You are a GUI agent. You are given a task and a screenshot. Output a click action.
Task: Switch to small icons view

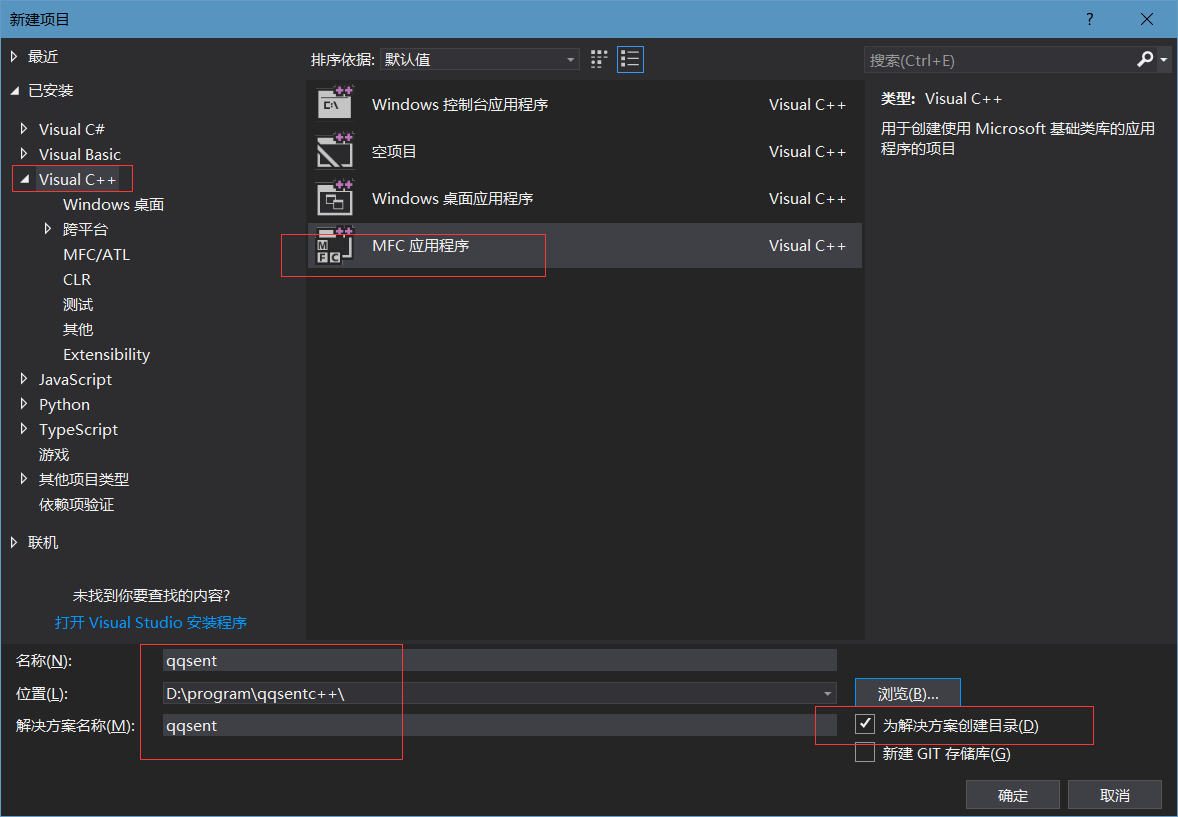pos(599,59)
